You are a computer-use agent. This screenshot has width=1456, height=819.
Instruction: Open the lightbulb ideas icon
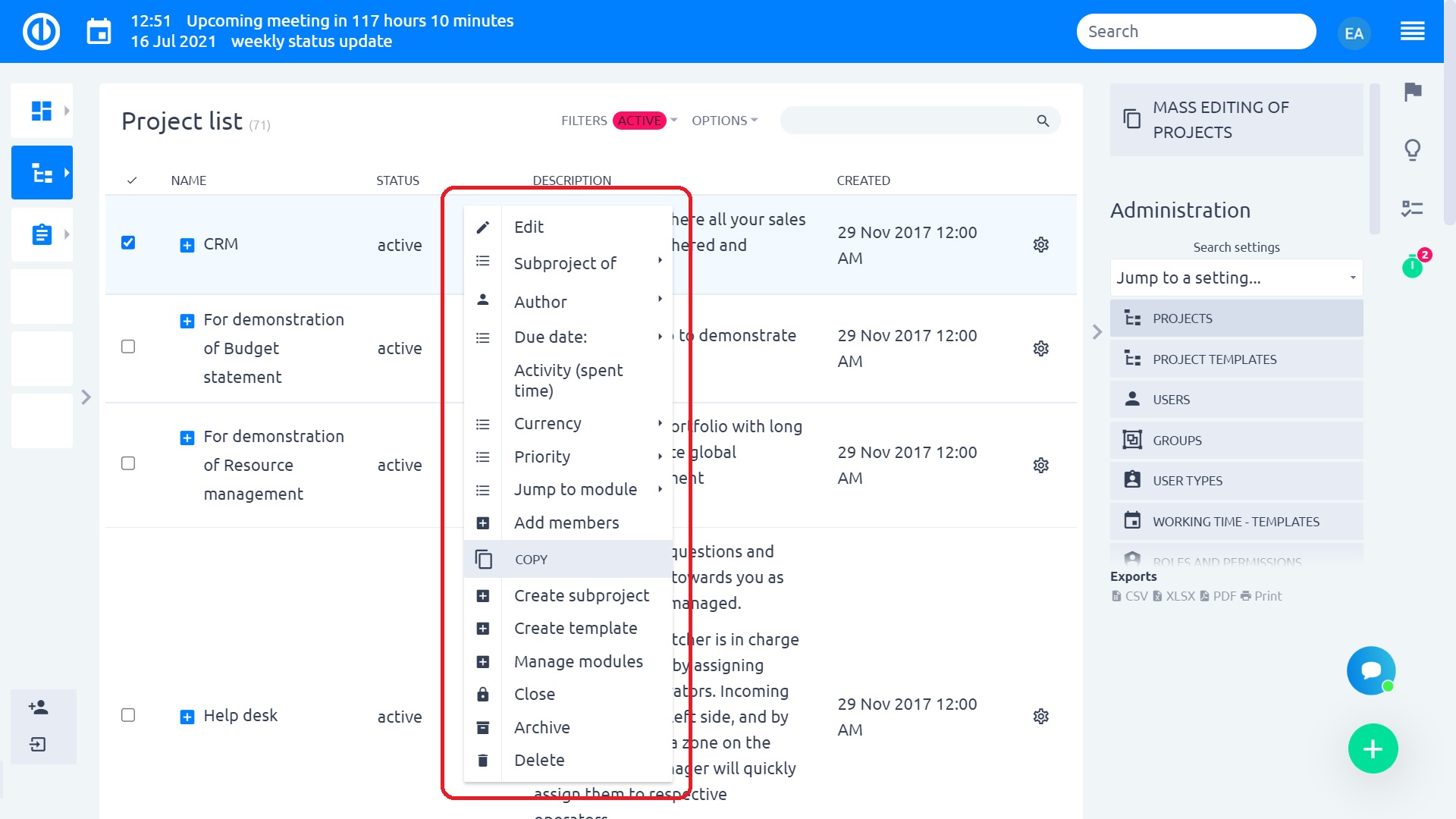pyautogui.click(x=1412, y=150)
